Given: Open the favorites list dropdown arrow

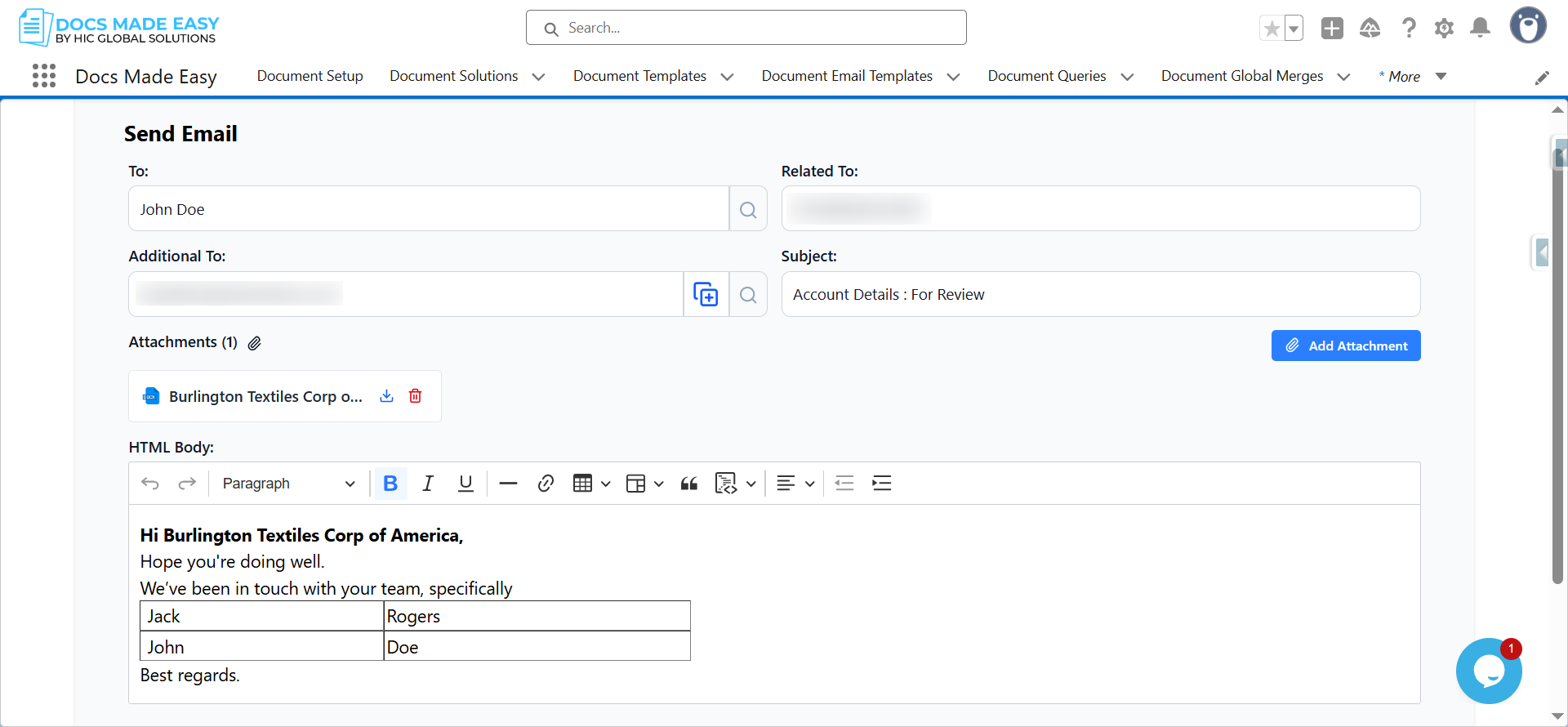Looking at the screenshot, I should pyautogui.click(x=1294, y=29).
